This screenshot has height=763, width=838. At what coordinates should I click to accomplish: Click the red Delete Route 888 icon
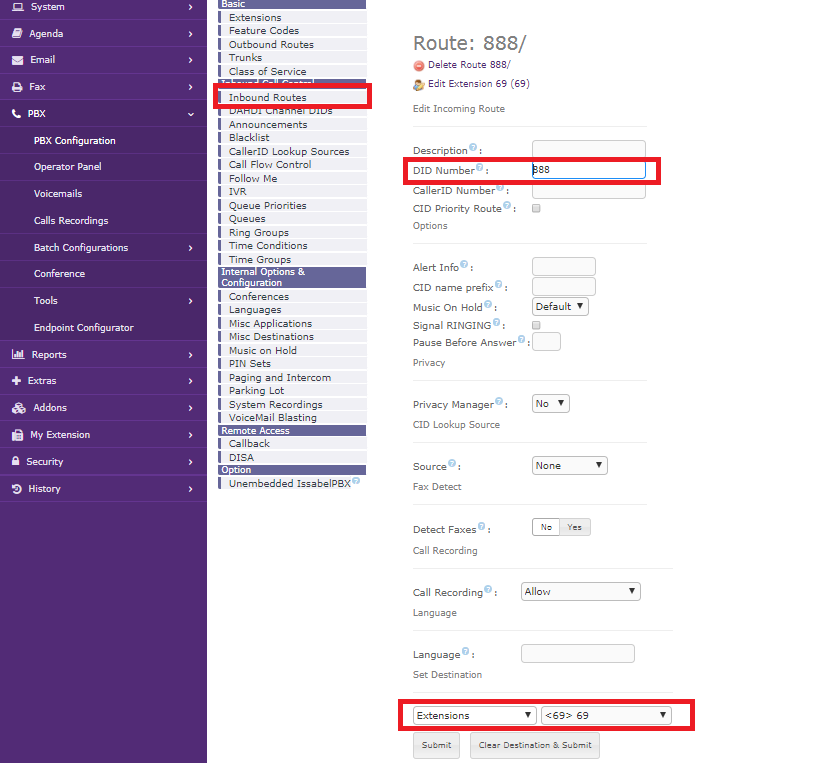(419, 65)
